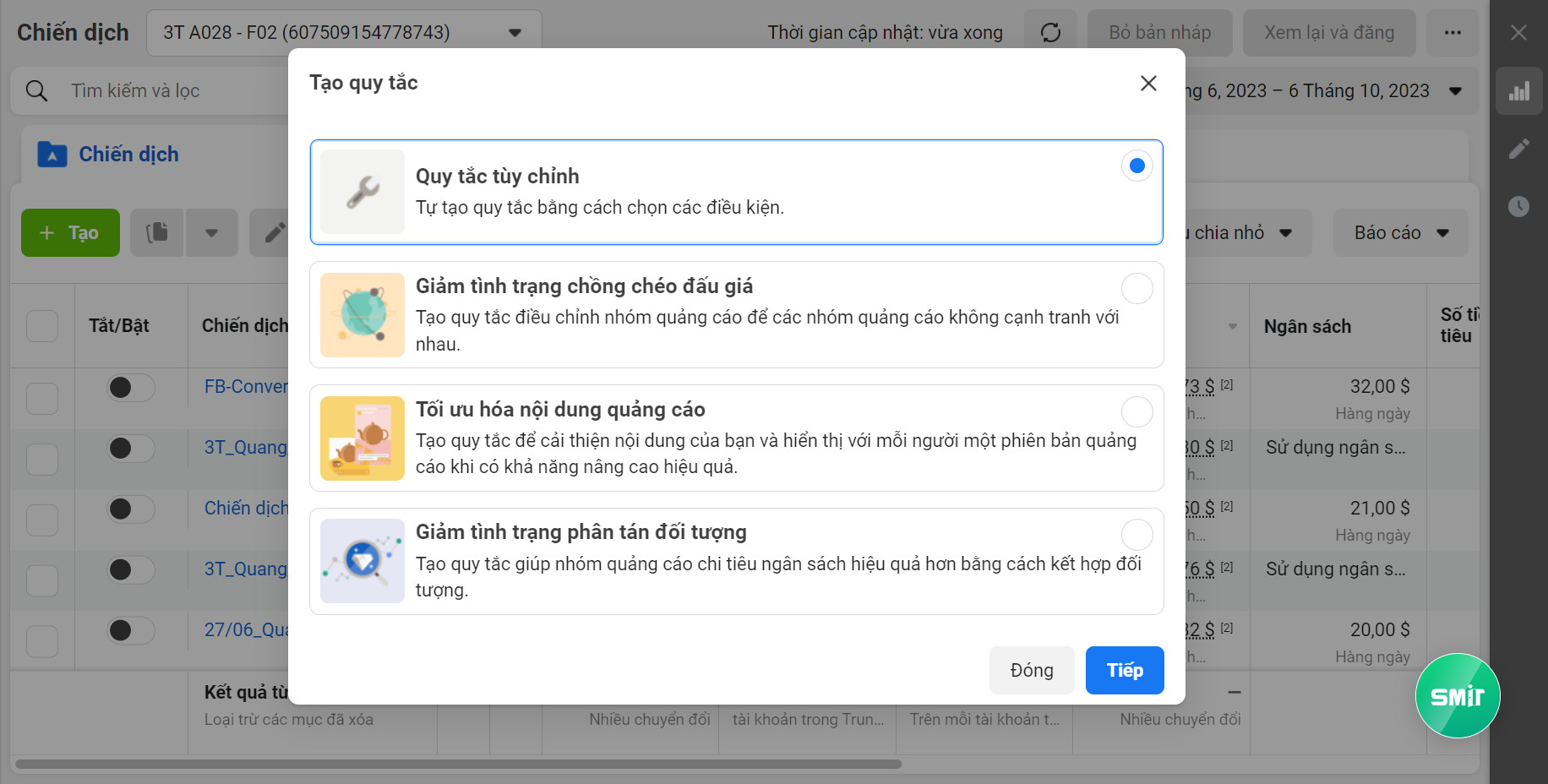Open the three-dots more options menu

click(1453, 33)
